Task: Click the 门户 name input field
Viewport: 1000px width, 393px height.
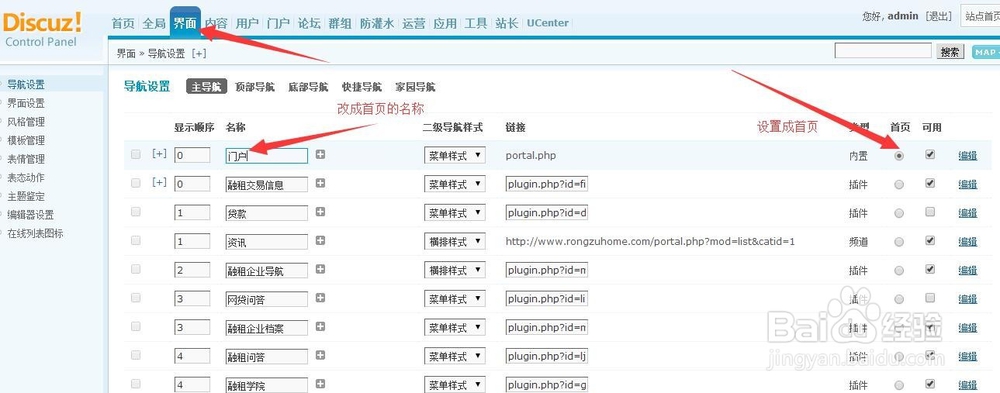Action: 267,156
